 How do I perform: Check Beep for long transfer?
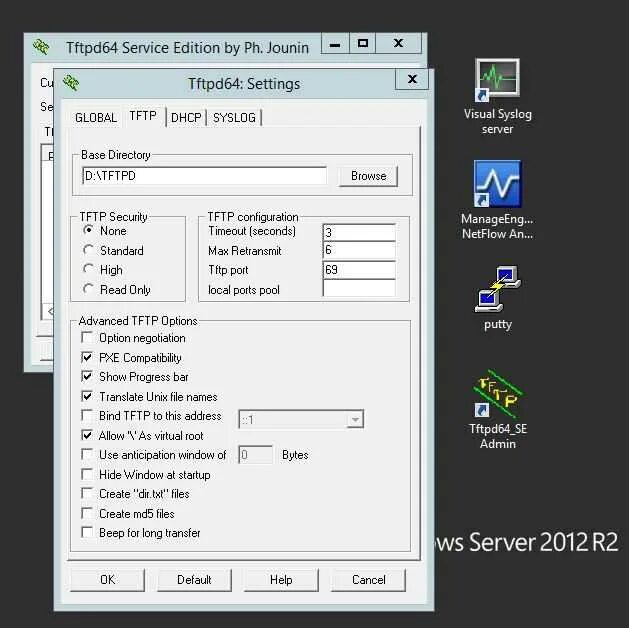click(x=87, y=533)
